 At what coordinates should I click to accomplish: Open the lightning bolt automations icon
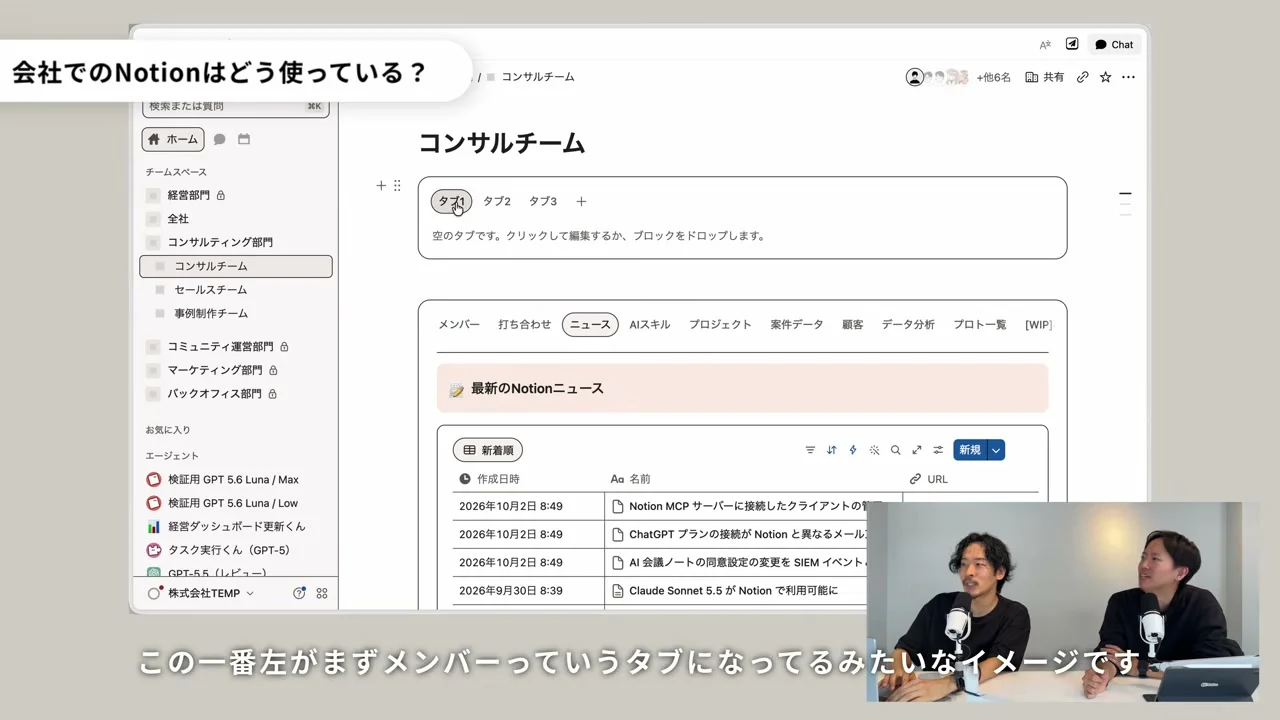pyautogui.click(x=853, y=450)
